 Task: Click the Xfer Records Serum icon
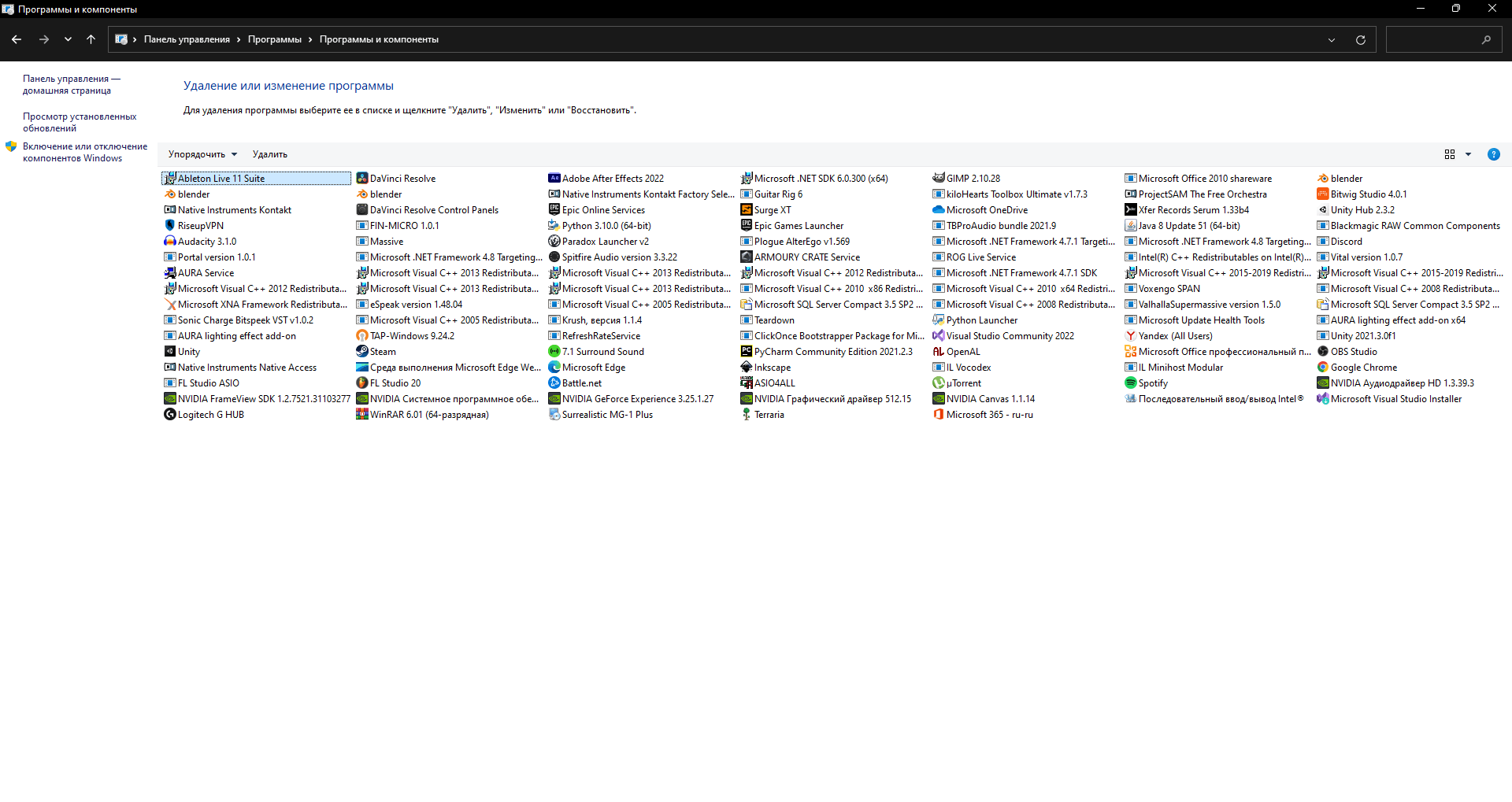tap(1131, 210)
